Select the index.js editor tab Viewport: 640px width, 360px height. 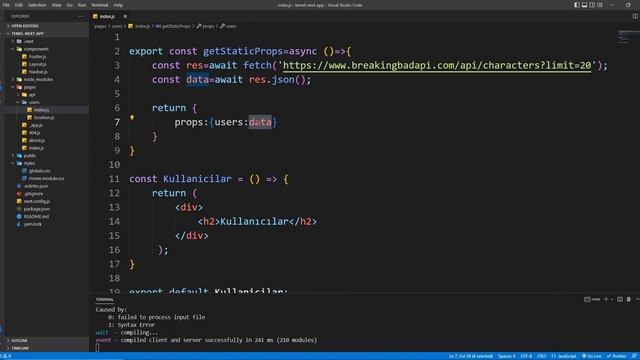click(107, 16)
